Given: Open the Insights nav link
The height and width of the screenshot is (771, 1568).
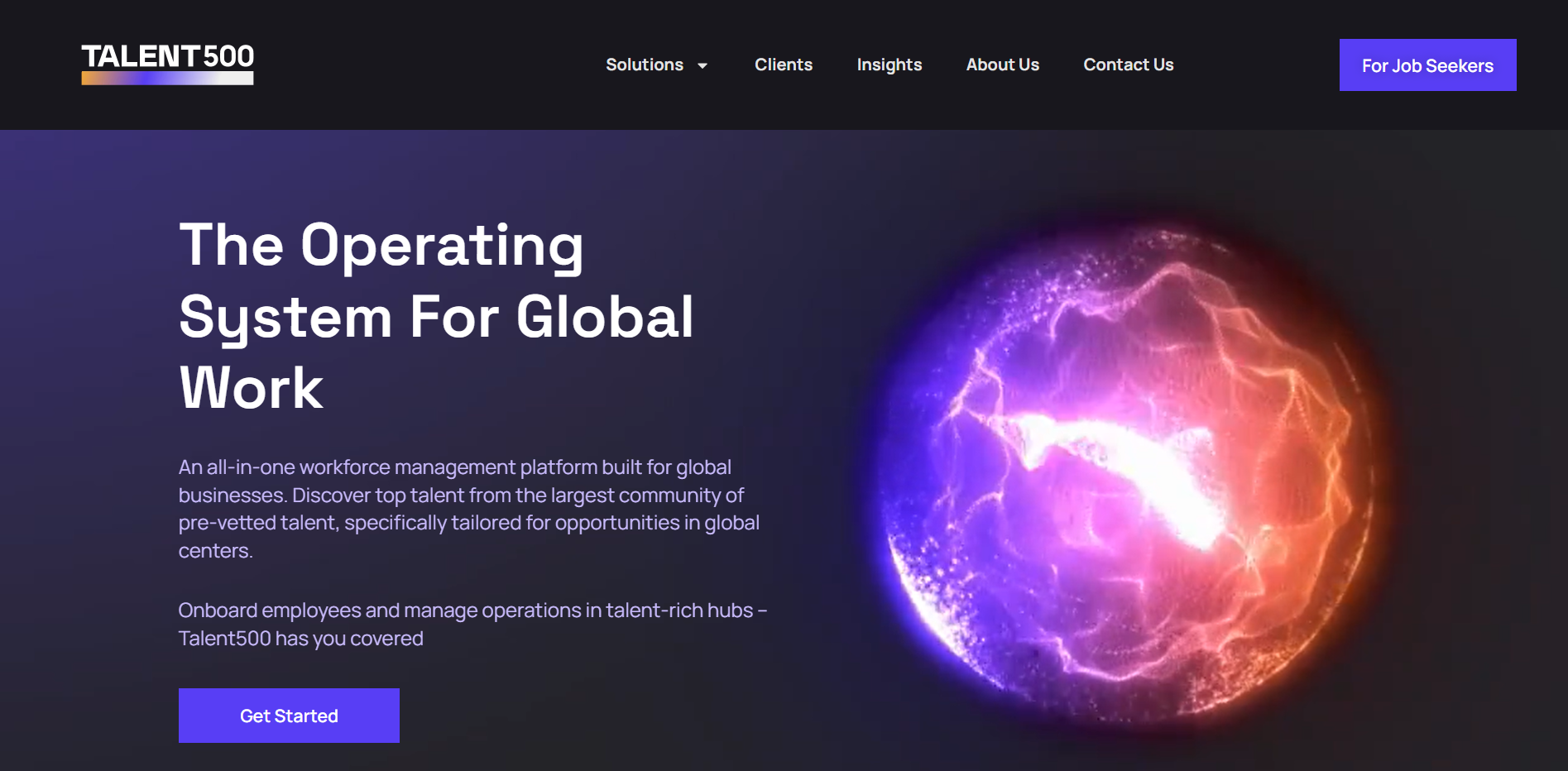Looking at the screenshot, I should pyautogui.click(x=889, y=65).
